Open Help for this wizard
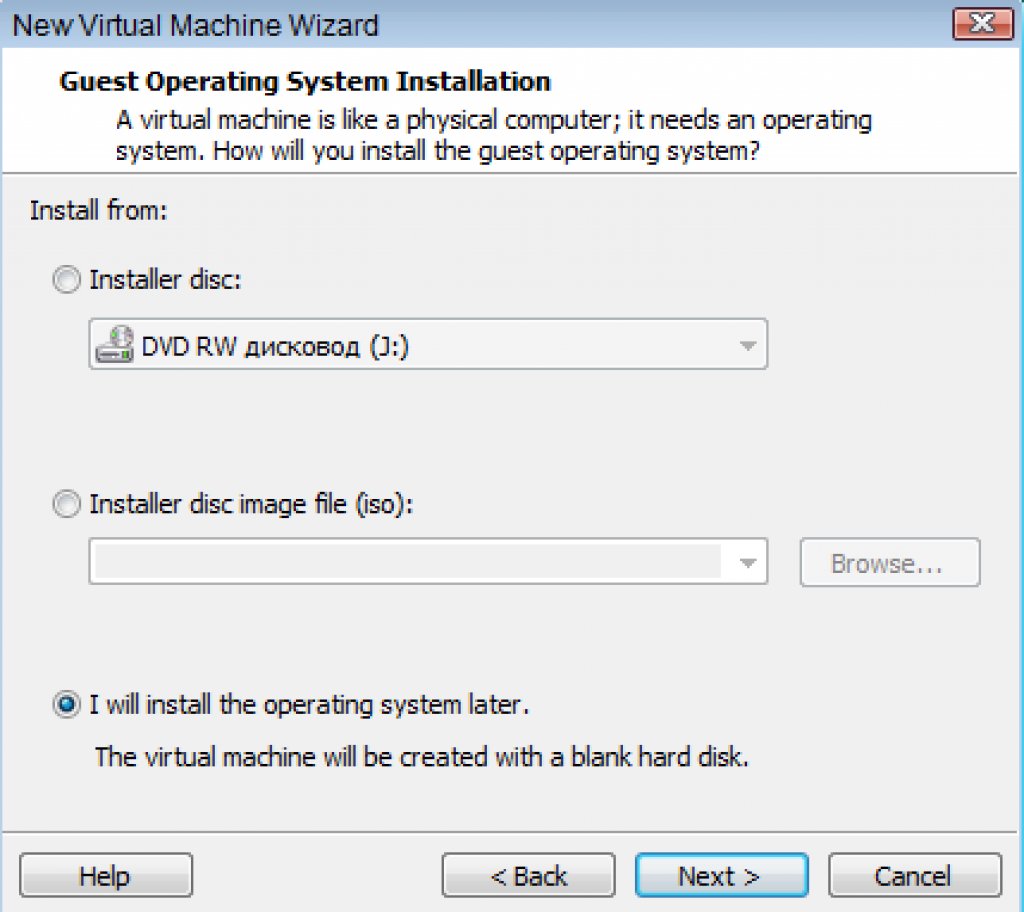Viewport: 1024px width, 912px height. click(106, 876)
